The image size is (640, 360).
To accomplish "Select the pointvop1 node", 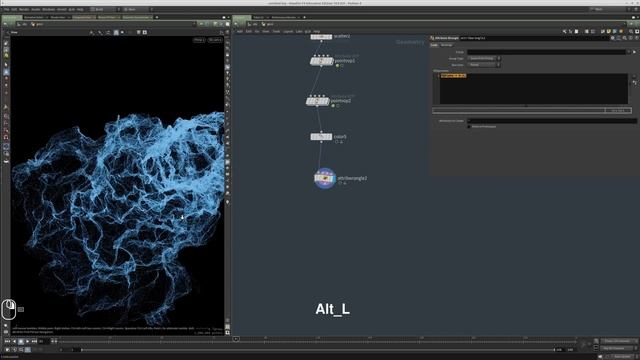I will click(x=322, y=61).
